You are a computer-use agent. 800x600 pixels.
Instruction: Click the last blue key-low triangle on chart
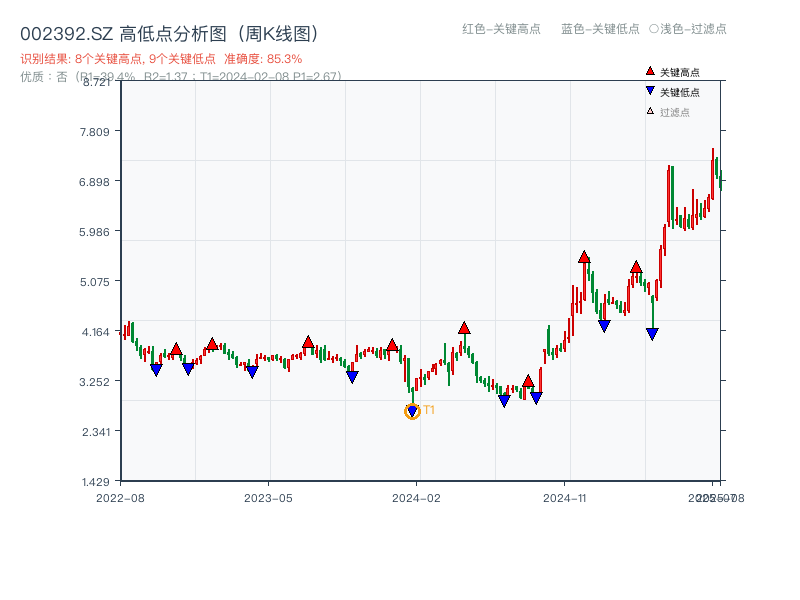click(x=652, y=334)
